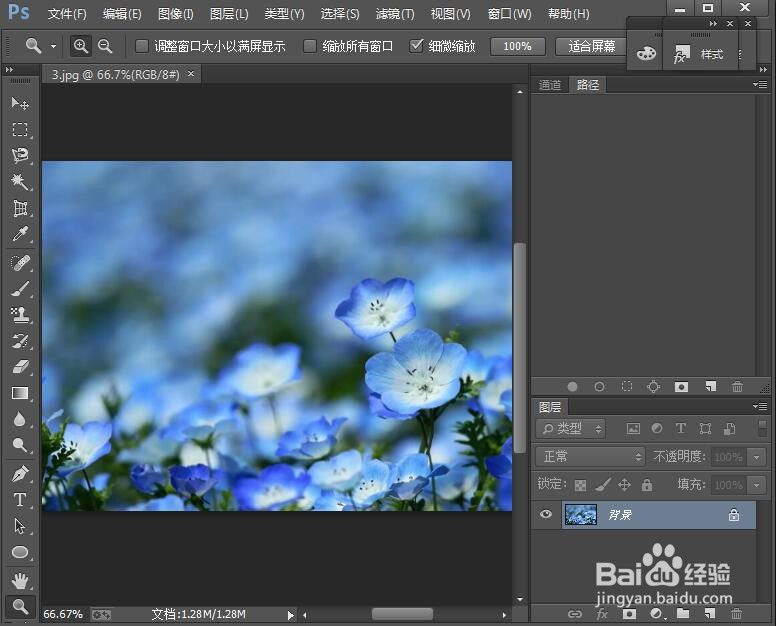Add layer mask icon in Layers panel
Screen dimensions: 776x626
(x=629, y=614)
